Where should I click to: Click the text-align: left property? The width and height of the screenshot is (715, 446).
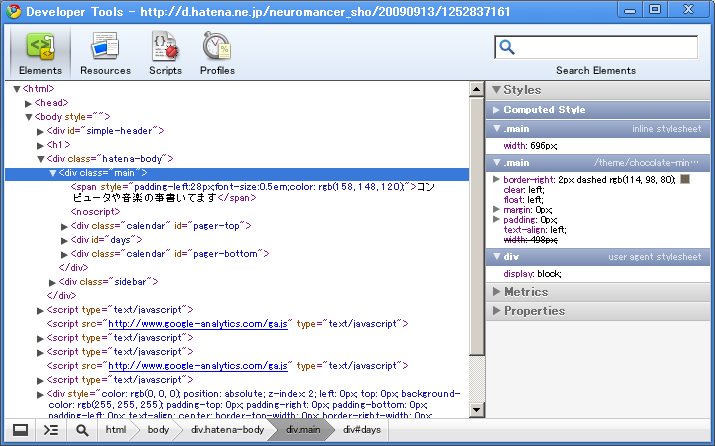[535, 230]
